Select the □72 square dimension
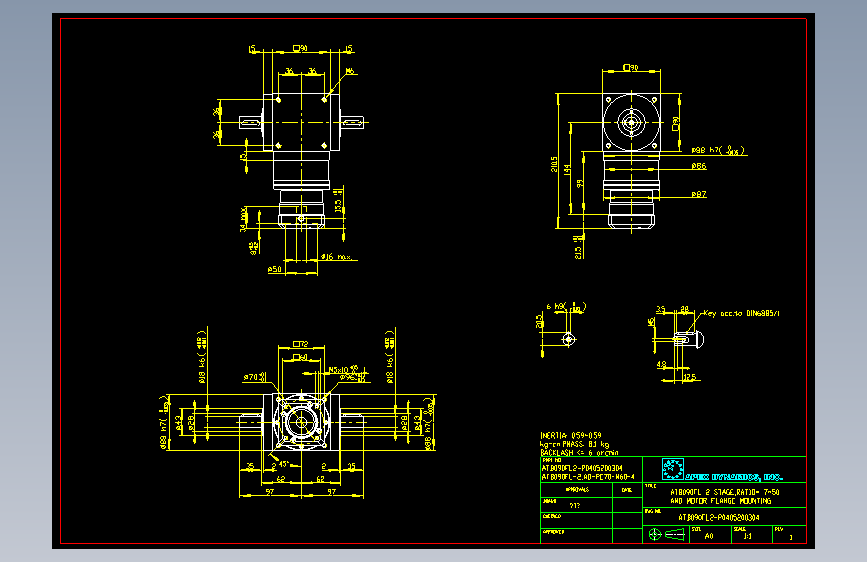The height and width of the screenshot is (562, 867). [301, 344]
